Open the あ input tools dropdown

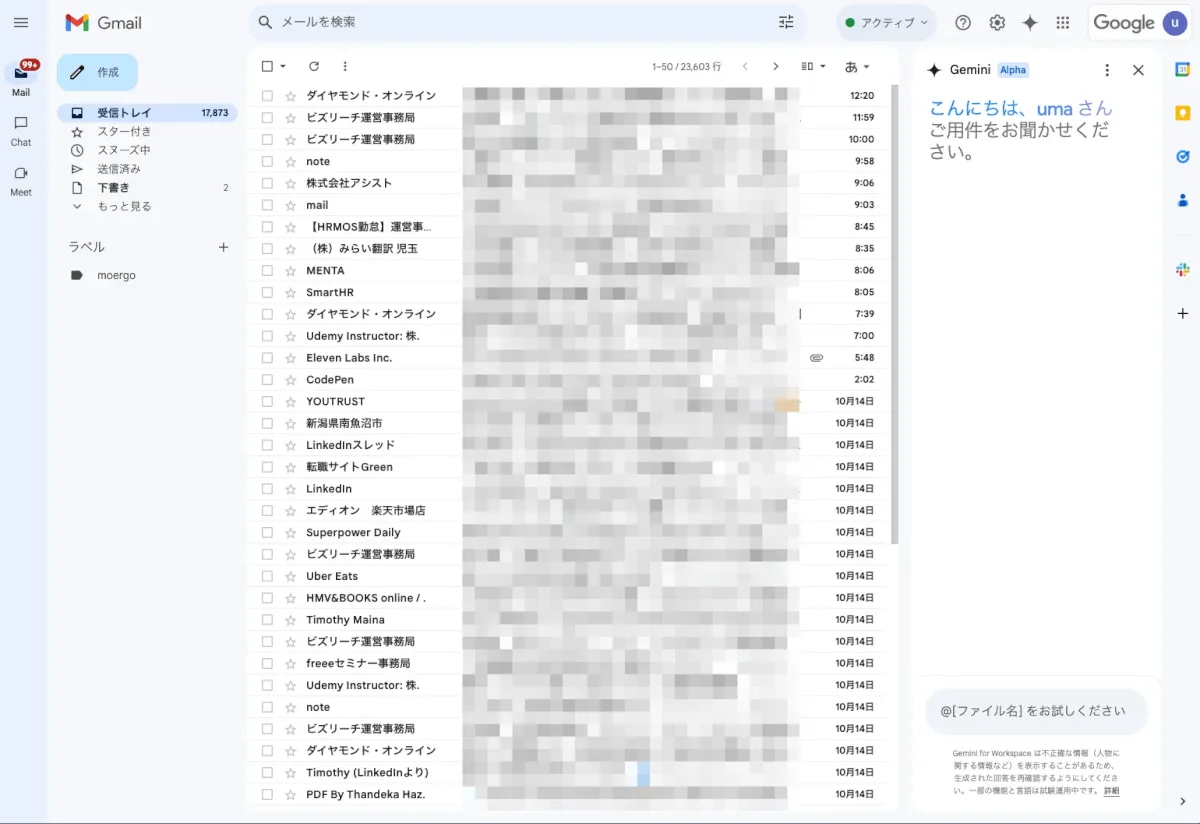[857, 66]
